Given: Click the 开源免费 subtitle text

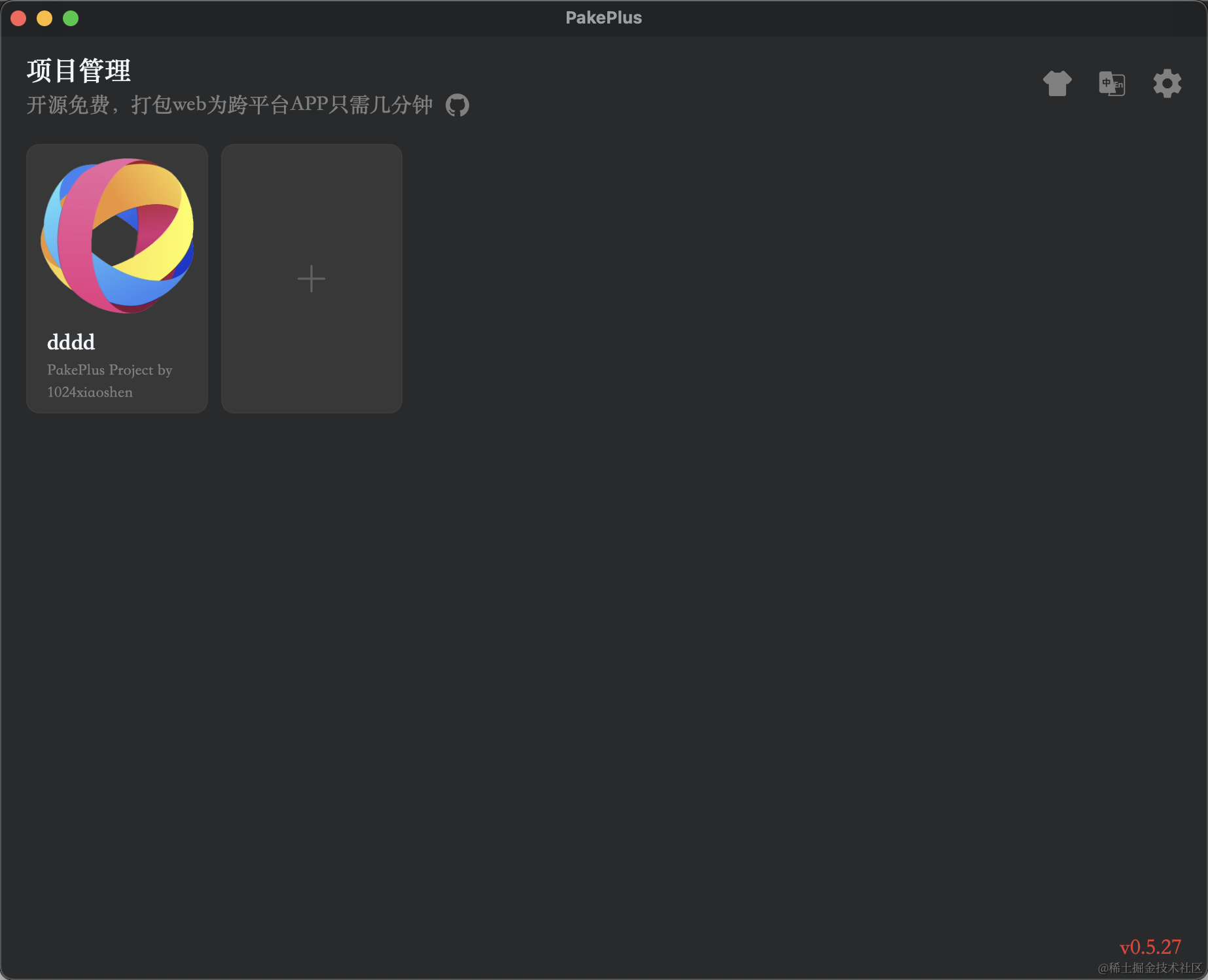Looking at the screenshot, I should coord(230,105).
